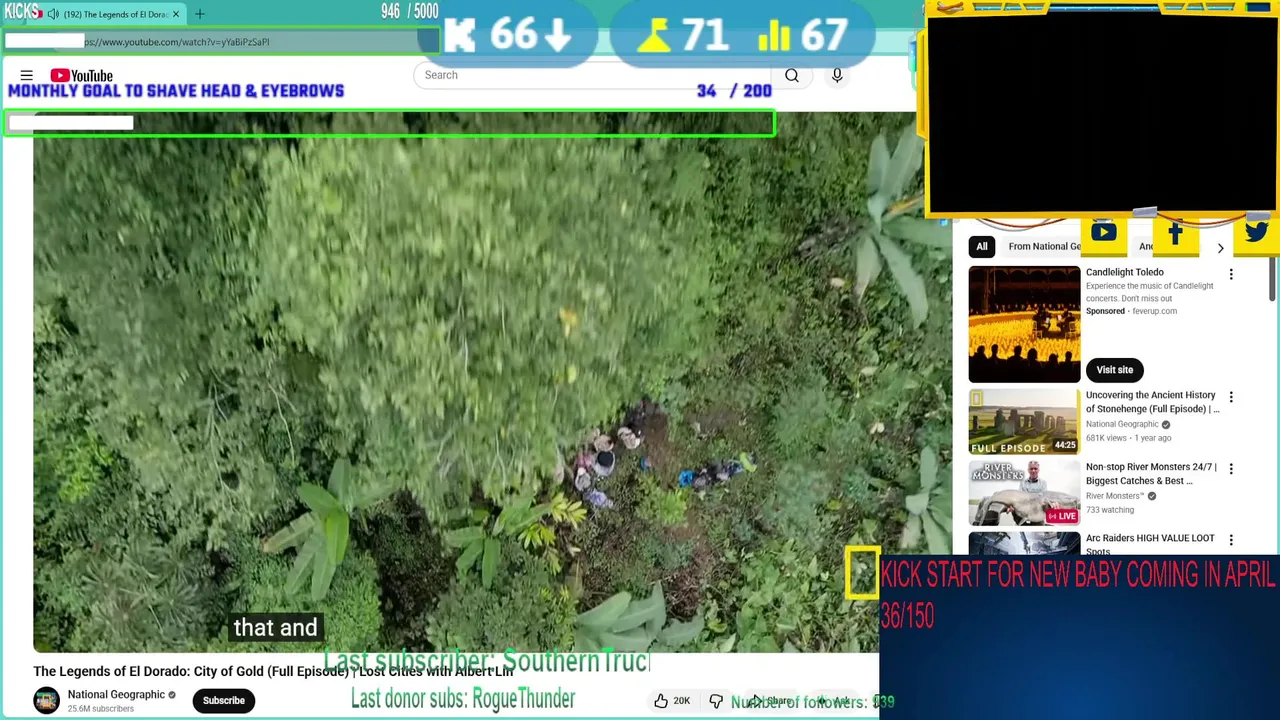This screenshot has width=1280, height=720.
Task: Select the From National Geographic chip
Action: [x=1044, y=246]
